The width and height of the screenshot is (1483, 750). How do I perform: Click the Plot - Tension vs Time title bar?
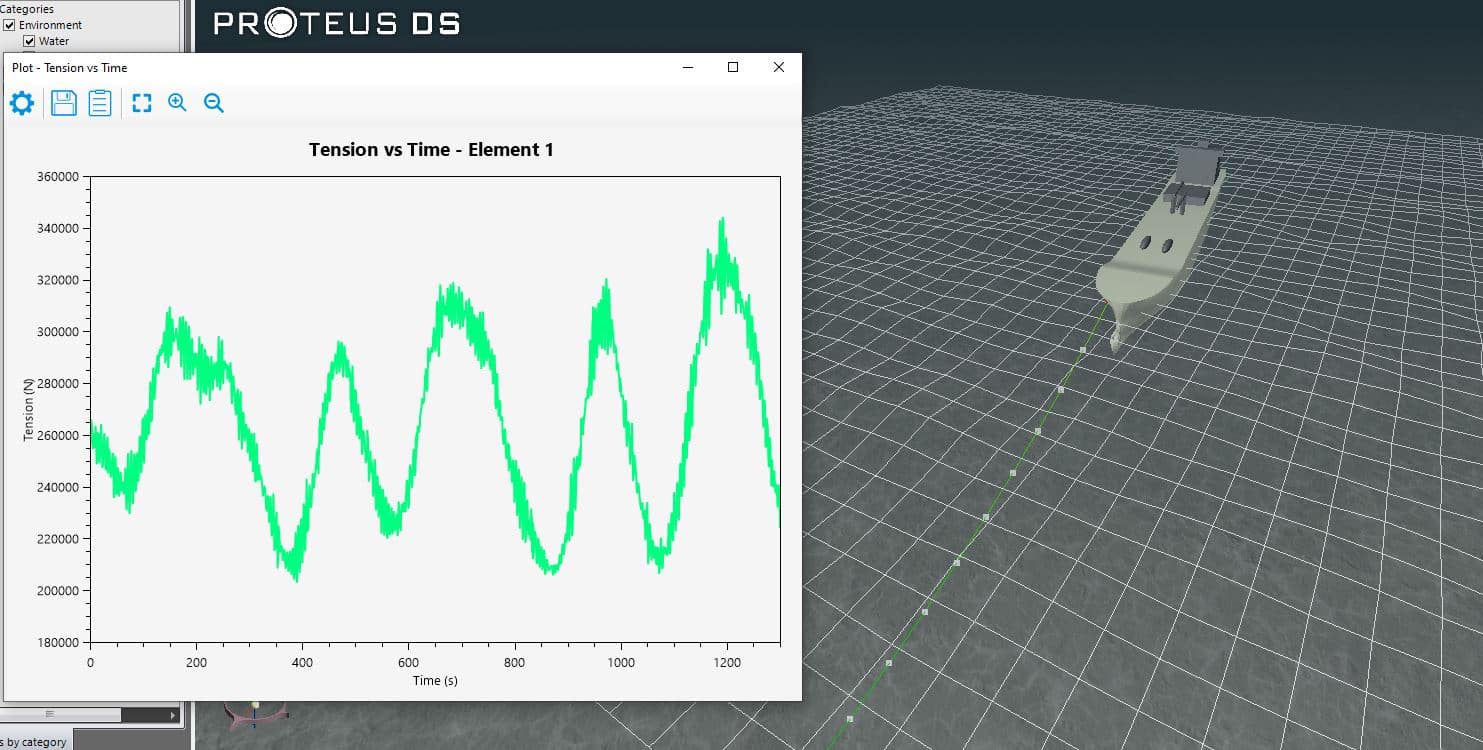(x=300, y=68)
